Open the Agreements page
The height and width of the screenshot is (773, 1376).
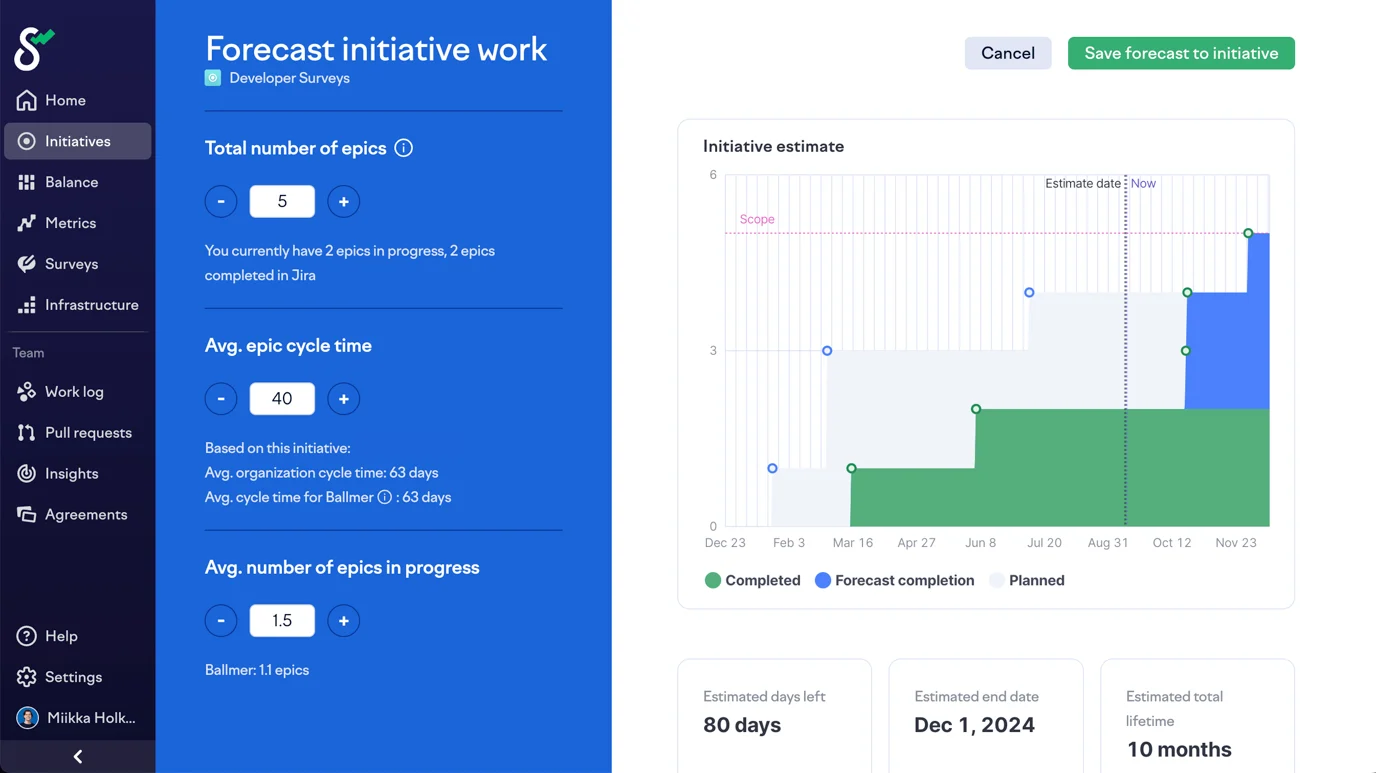pos(84,514)
